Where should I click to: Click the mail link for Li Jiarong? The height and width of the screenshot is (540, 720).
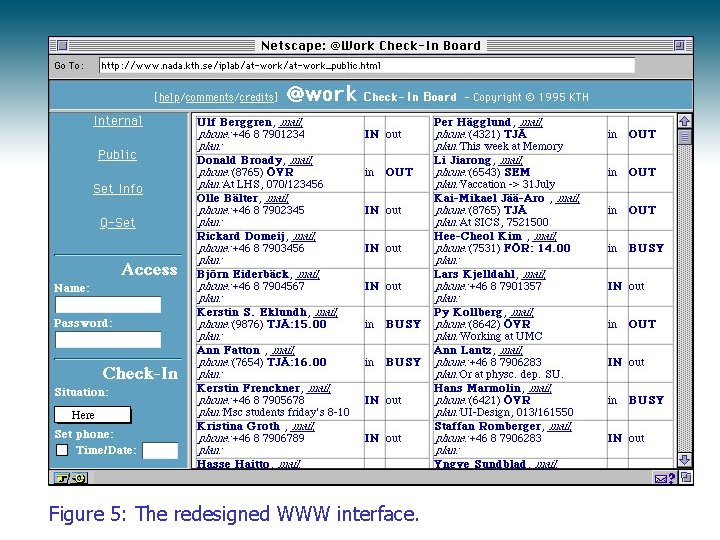(511, 161)
